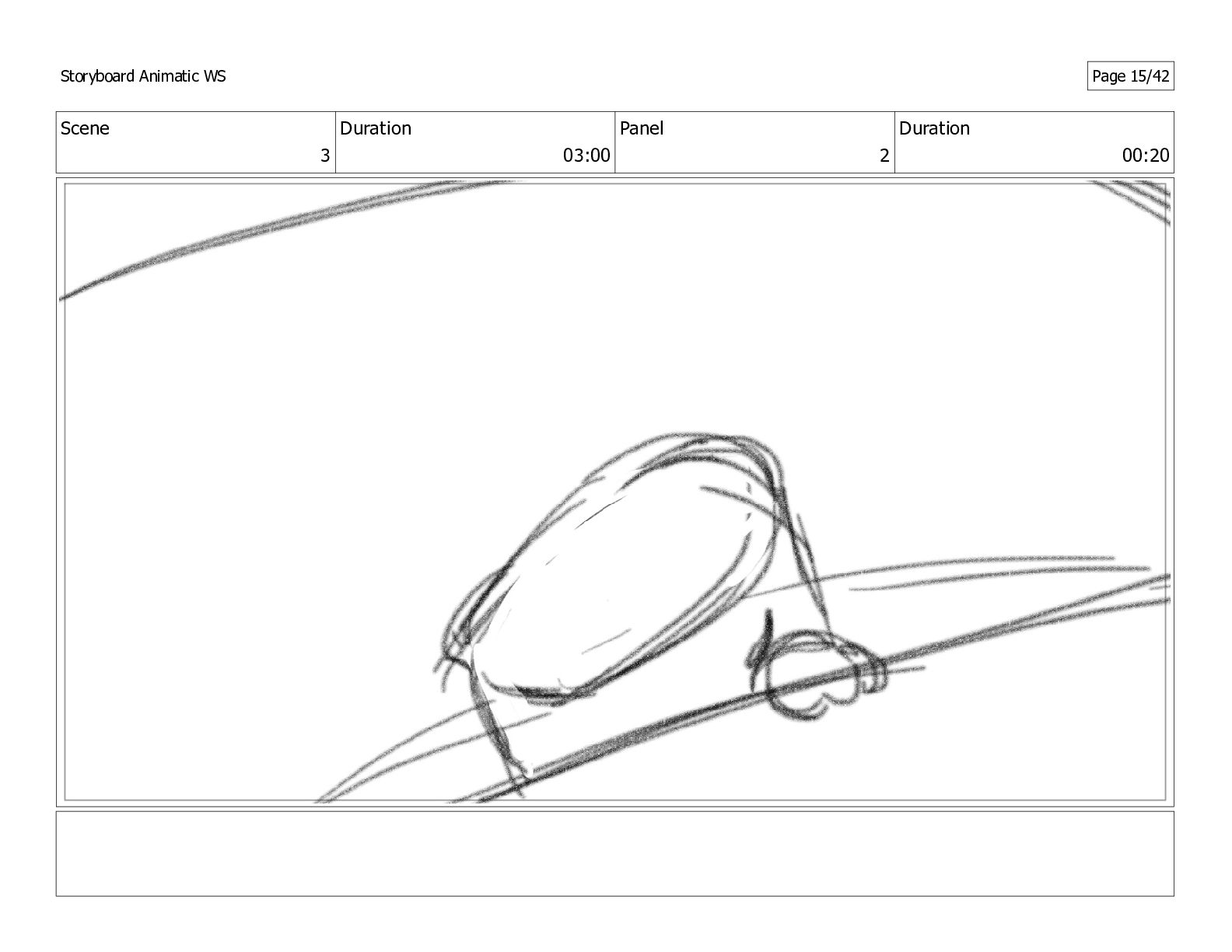Click the 'Page 15/42' page indicator
This screenshot has width=1232, height=952.
coord(1130,76)
